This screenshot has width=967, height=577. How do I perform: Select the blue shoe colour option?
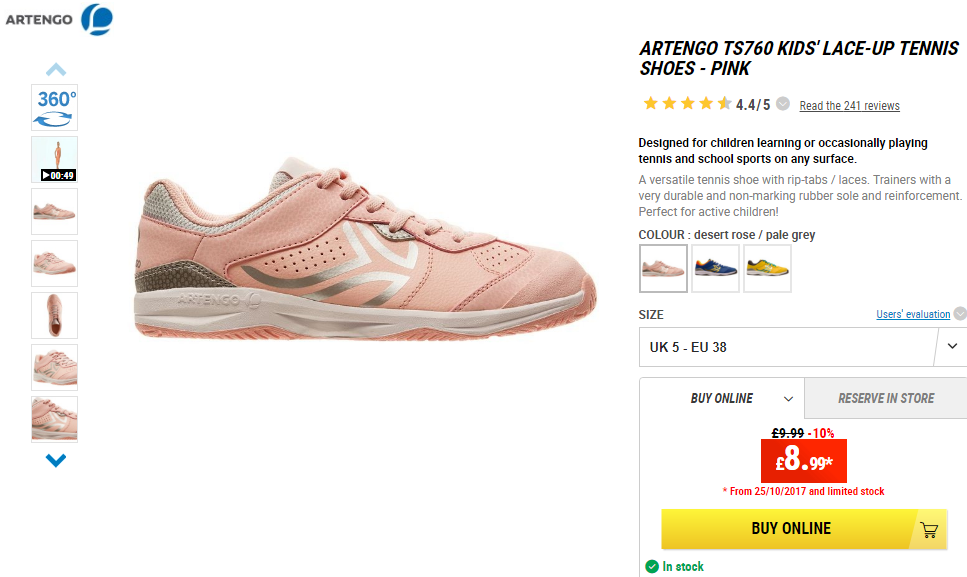pyautogui.click(x=715, y=268)
